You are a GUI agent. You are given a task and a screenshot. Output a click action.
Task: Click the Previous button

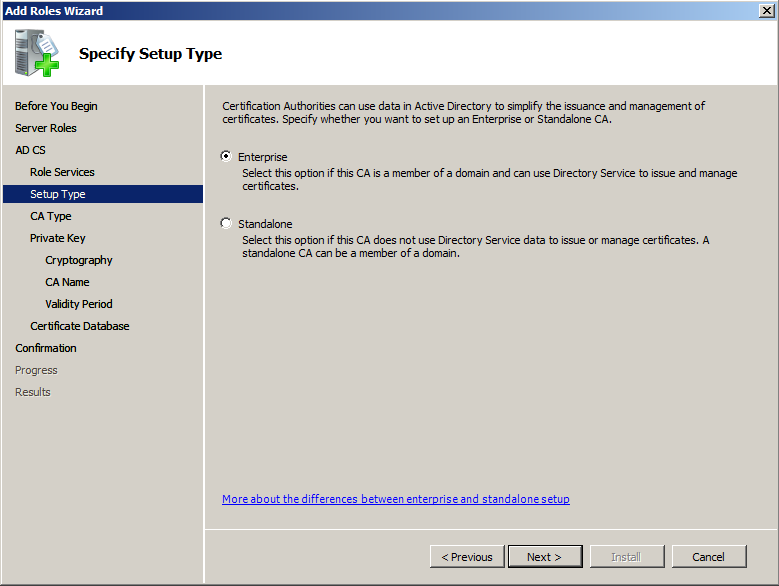[467, 557]
